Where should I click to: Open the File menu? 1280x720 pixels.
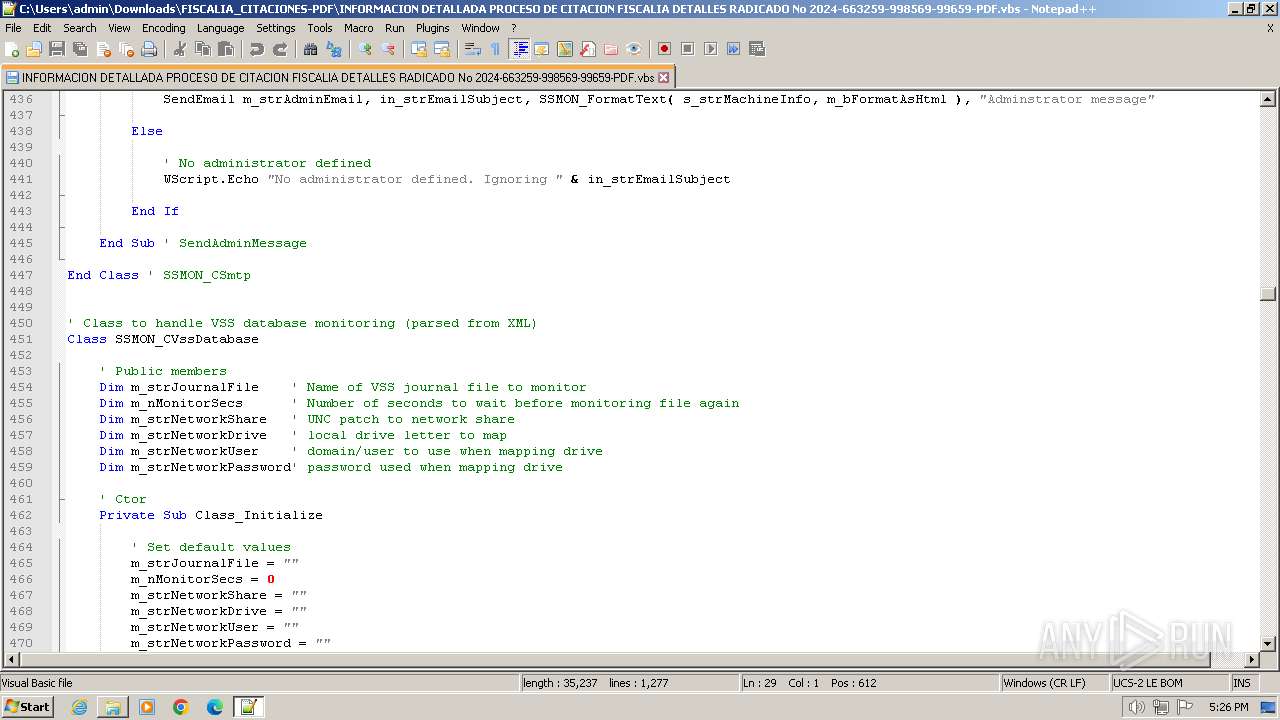(x=13, y=28)
